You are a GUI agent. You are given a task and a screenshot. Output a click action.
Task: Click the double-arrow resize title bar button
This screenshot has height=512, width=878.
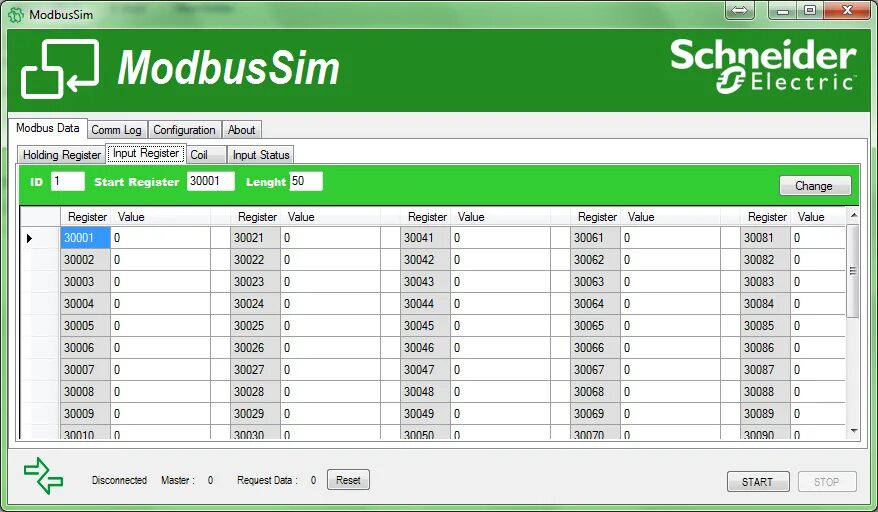tap(740, 11)
